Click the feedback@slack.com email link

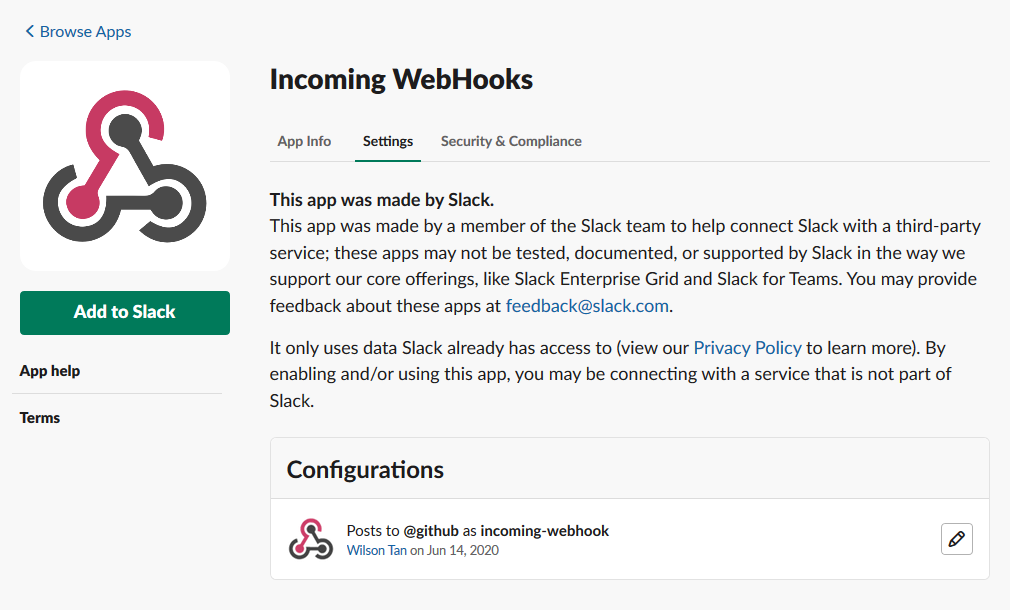pyautogui.click(x=587, y=305)
